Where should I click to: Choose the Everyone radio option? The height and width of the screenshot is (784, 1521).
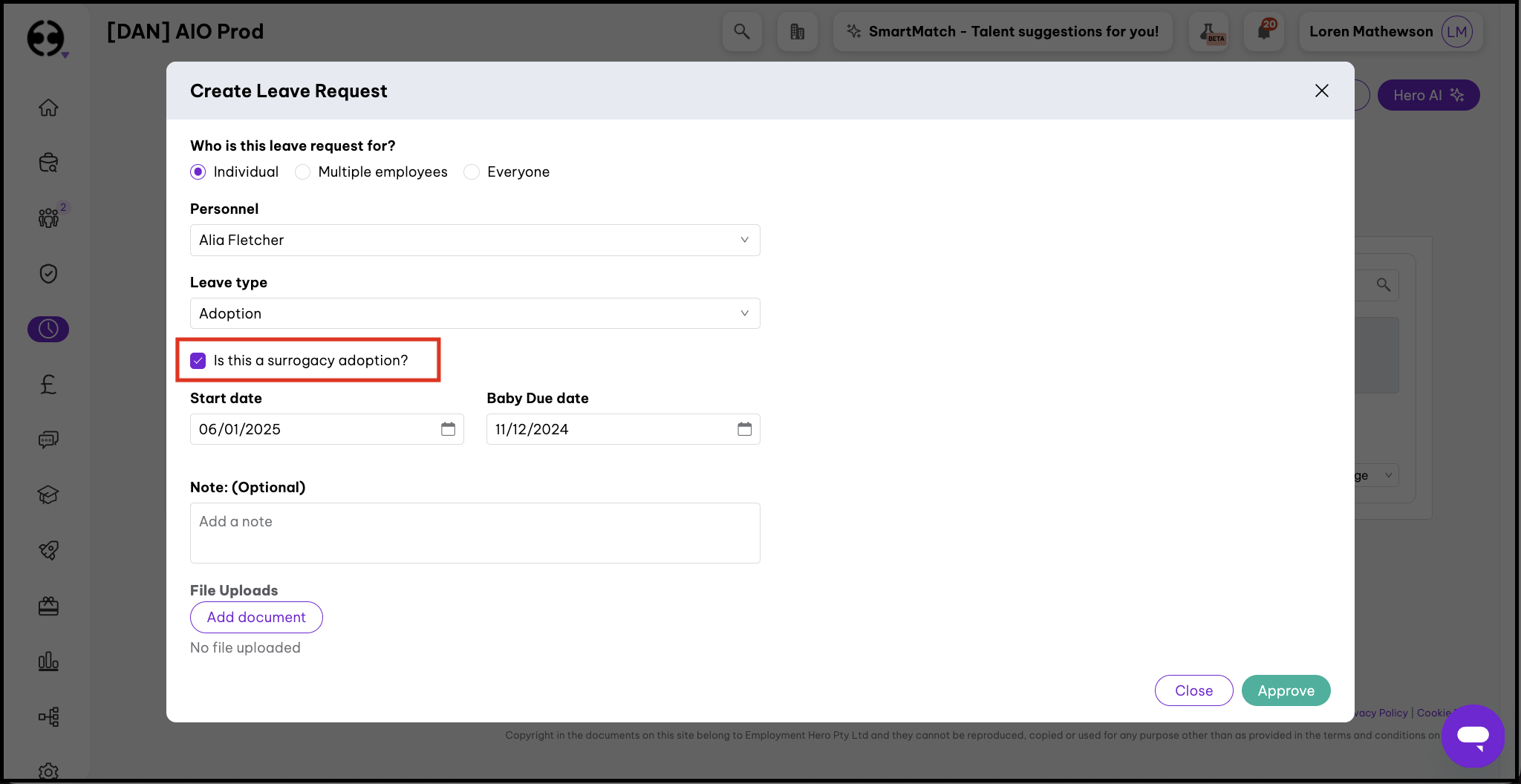coord(472,172)
